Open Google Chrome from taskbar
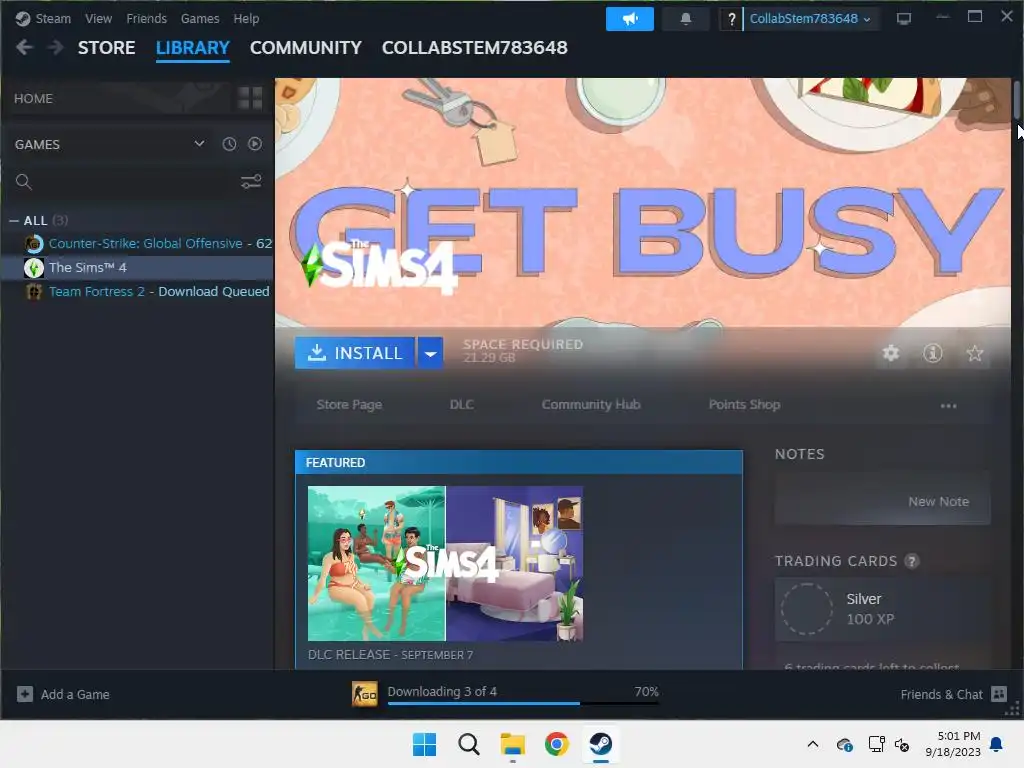1024x768 pixels. [556, 744]
